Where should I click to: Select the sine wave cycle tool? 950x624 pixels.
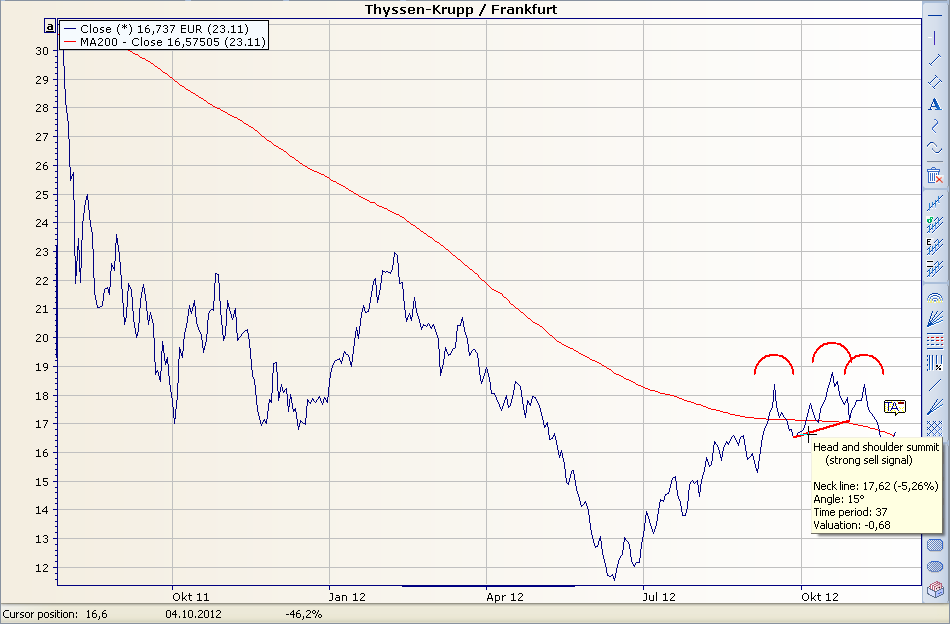click(x=934, y=148)
